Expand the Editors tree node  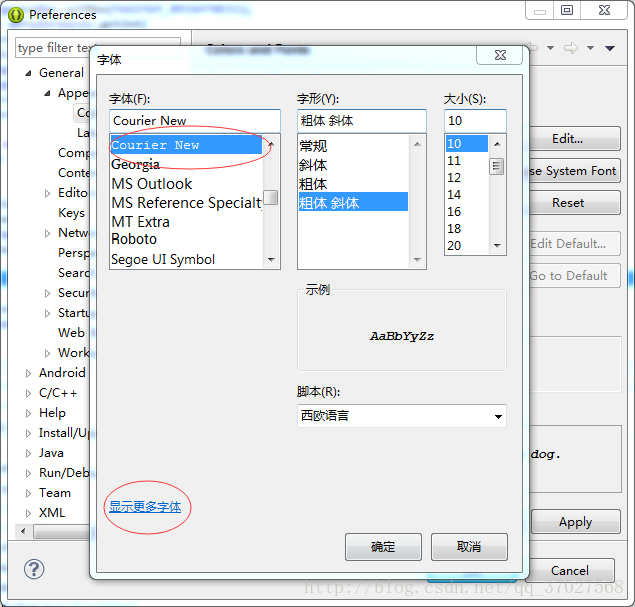point(47,193)
